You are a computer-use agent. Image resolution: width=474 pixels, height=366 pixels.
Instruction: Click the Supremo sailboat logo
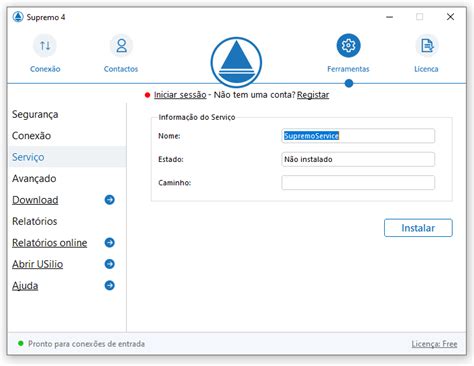(x=236, y=62)
